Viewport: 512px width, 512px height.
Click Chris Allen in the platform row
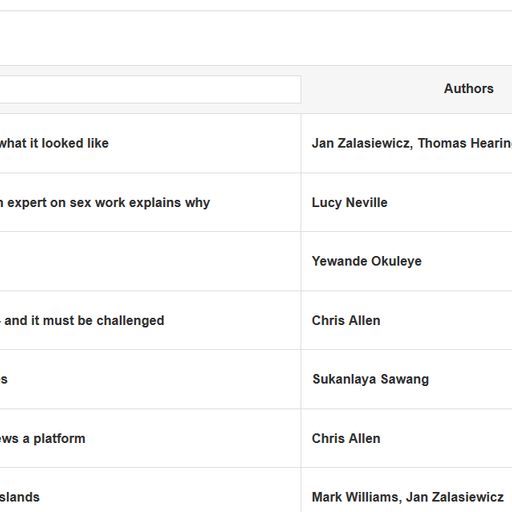pyautogui.click(x=346, y=438)
